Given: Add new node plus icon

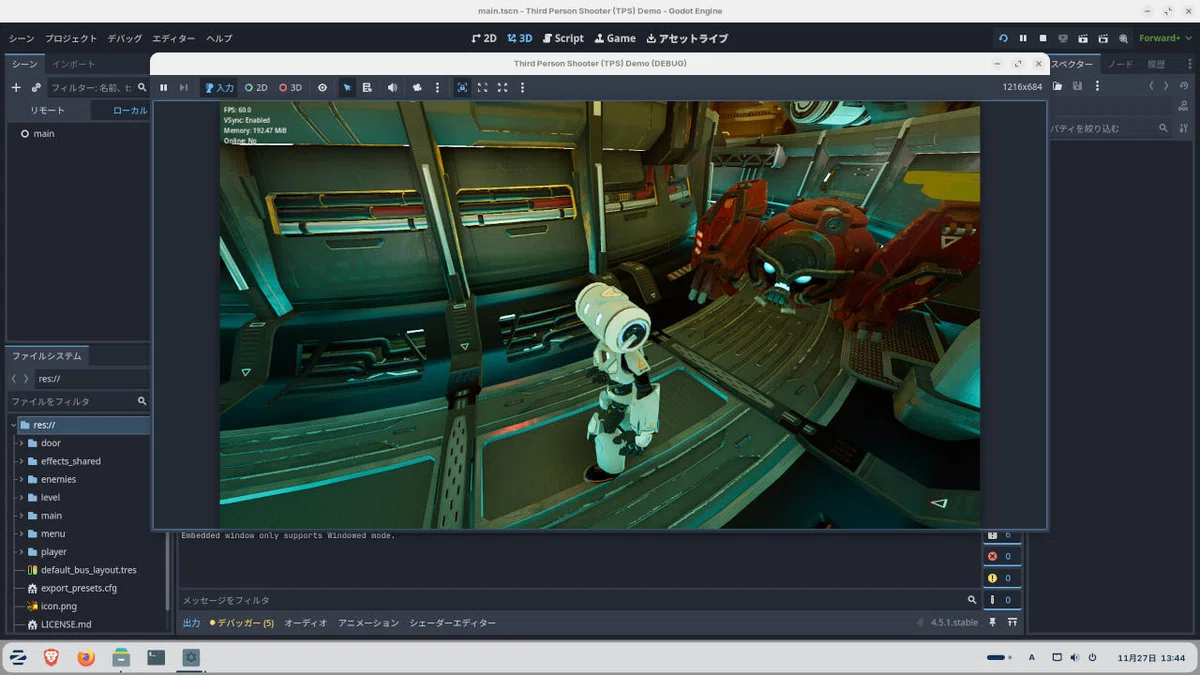Looking at the screenshot, I should (16, 88).
